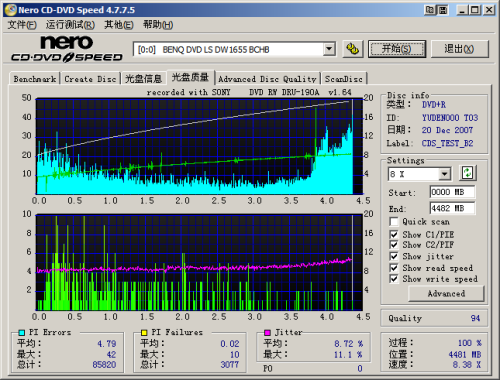Select the 光盘质量 tab

(x=190, y=77)
